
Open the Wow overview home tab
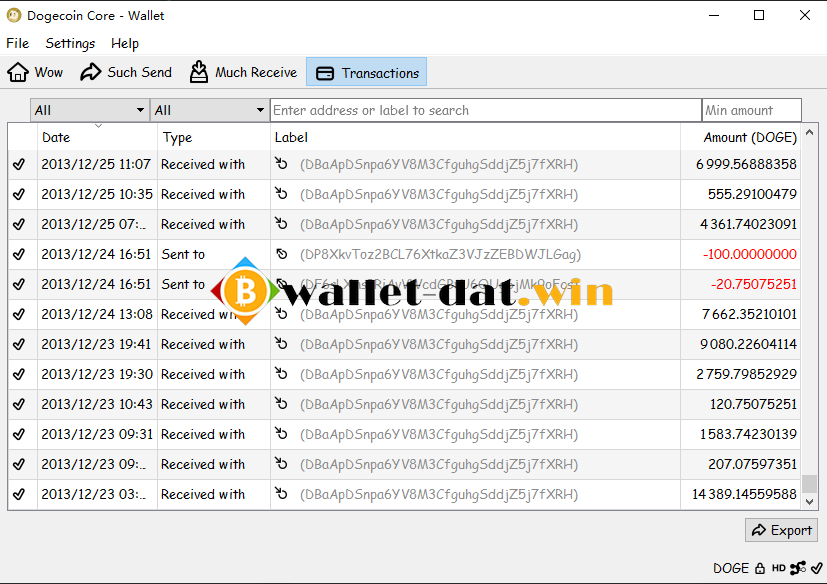[35, 72]
